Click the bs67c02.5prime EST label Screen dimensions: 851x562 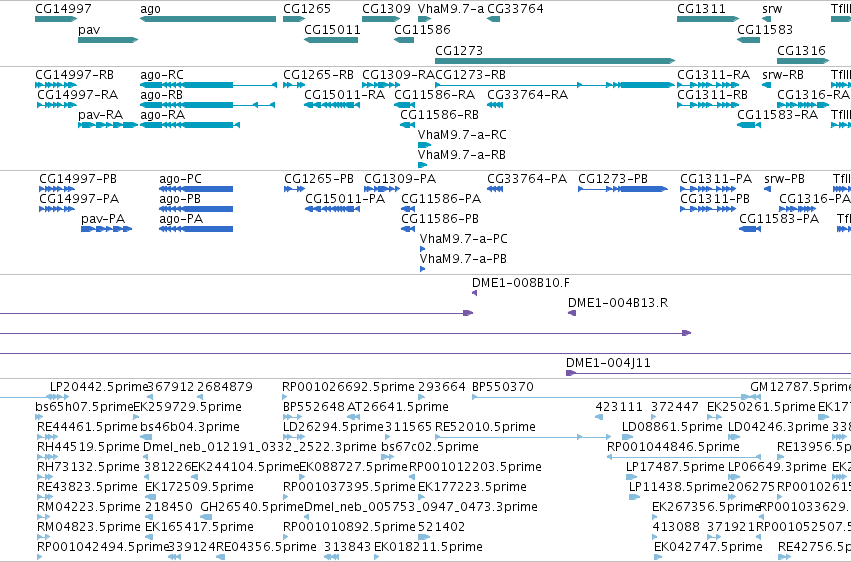click(x=430, y=448)
